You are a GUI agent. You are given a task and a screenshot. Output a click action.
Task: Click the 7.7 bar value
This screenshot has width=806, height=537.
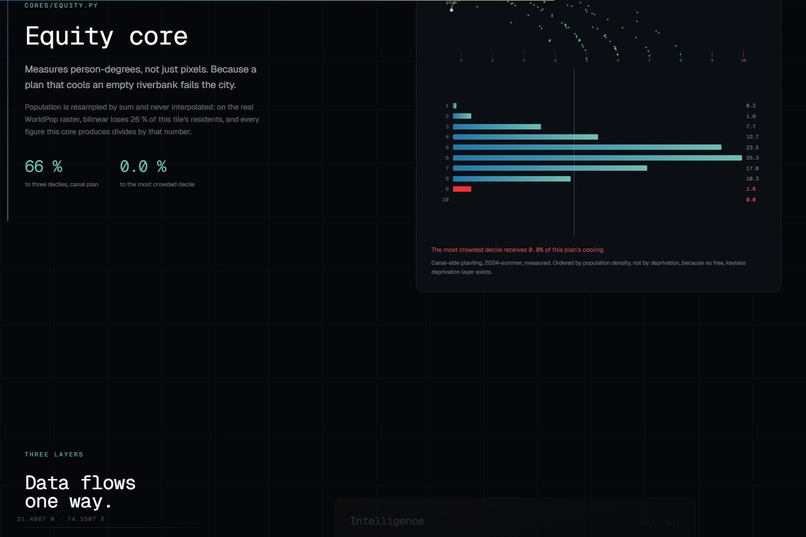tap(751, 126)
